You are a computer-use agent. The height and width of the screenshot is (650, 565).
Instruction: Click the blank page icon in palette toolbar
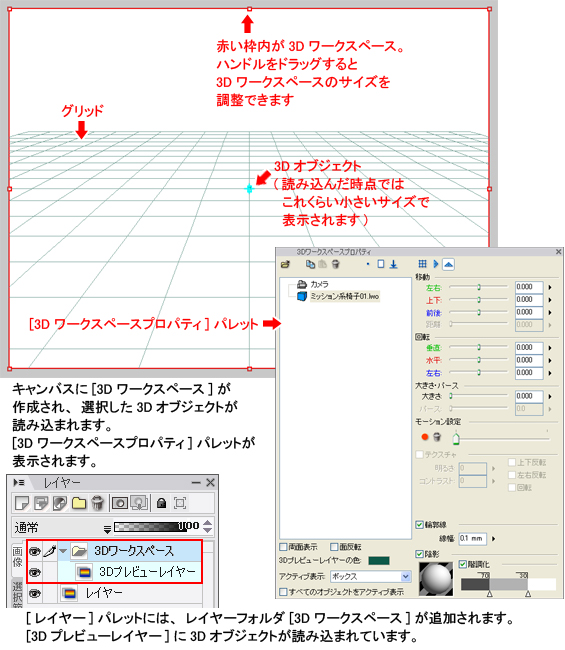(381, 264)
